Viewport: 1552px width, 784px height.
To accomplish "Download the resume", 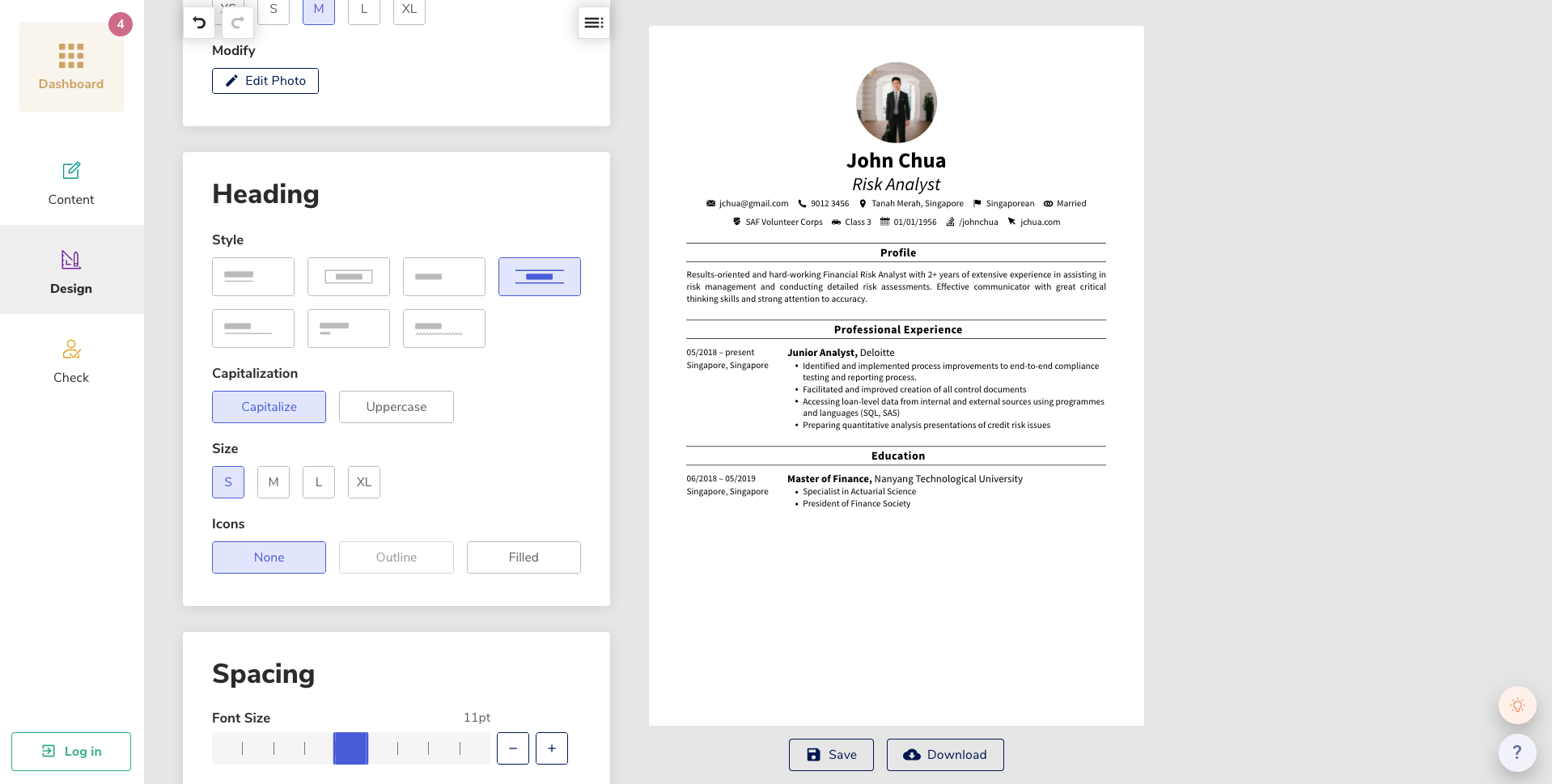I will pos(945,755).
